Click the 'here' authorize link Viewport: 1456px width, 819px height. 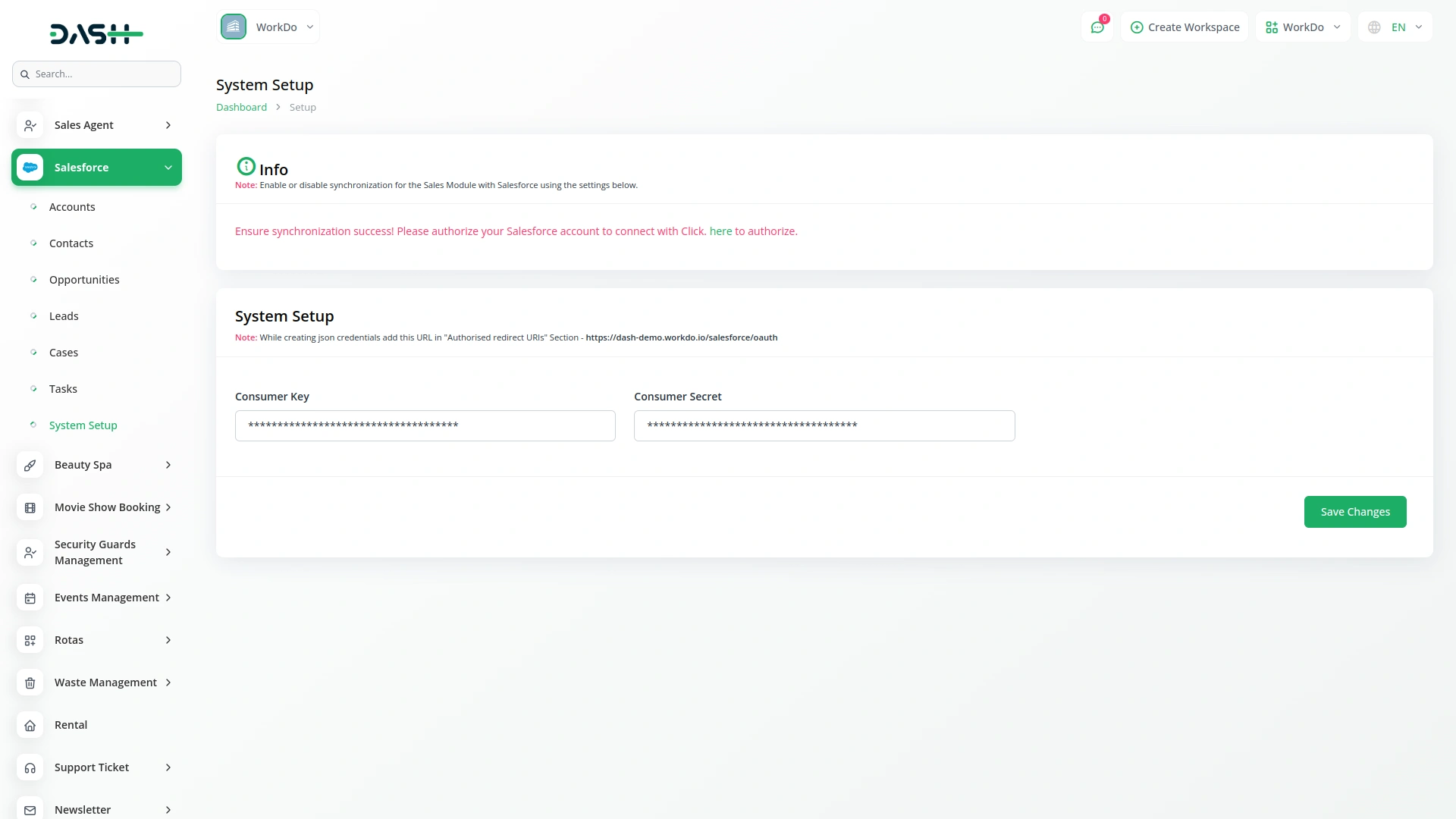point(720,231)
